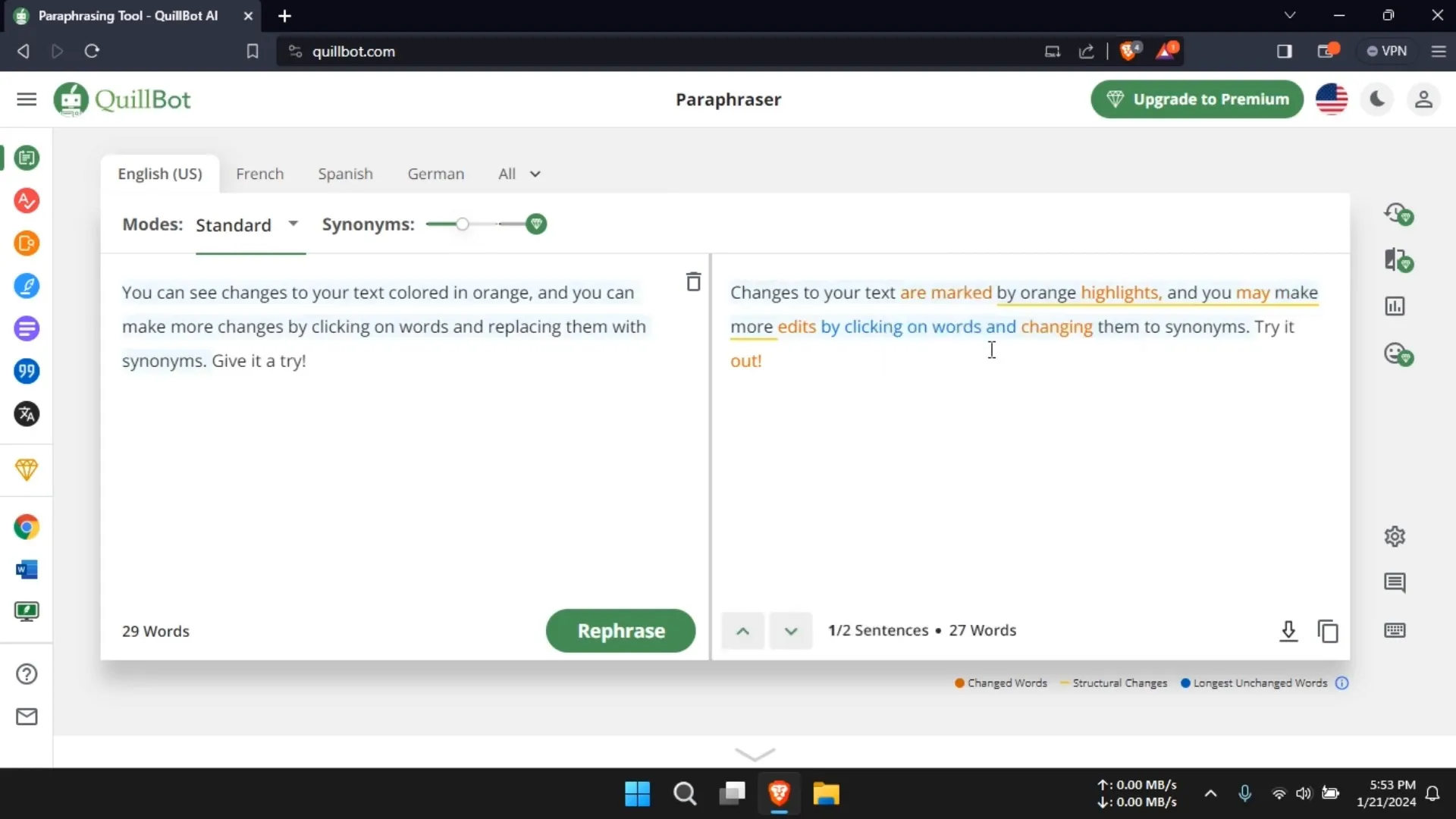Toggle dark mode using moon icon
Viewport: 1456px width, 819px height.
[1378, 98]
